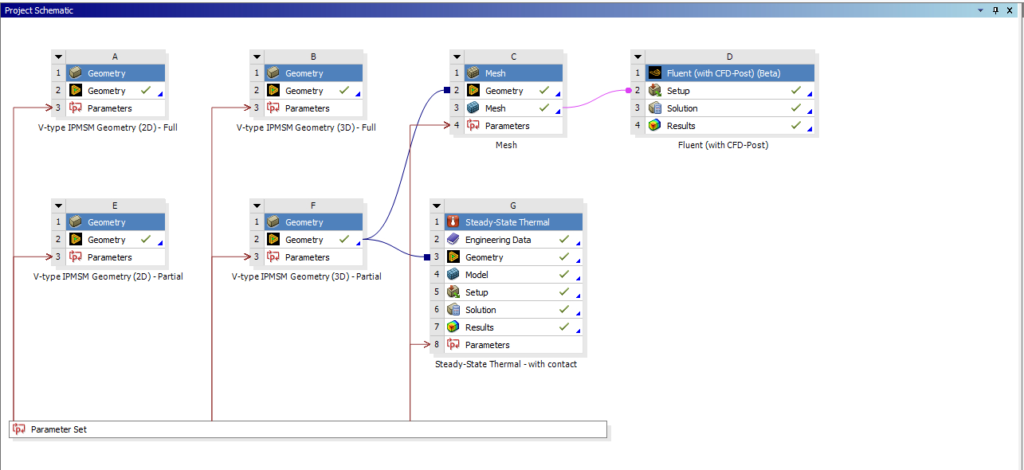Click status checkmark on Fluent Solution row
The height and width of the screenshot is (470, 1024).
point(795,108)
